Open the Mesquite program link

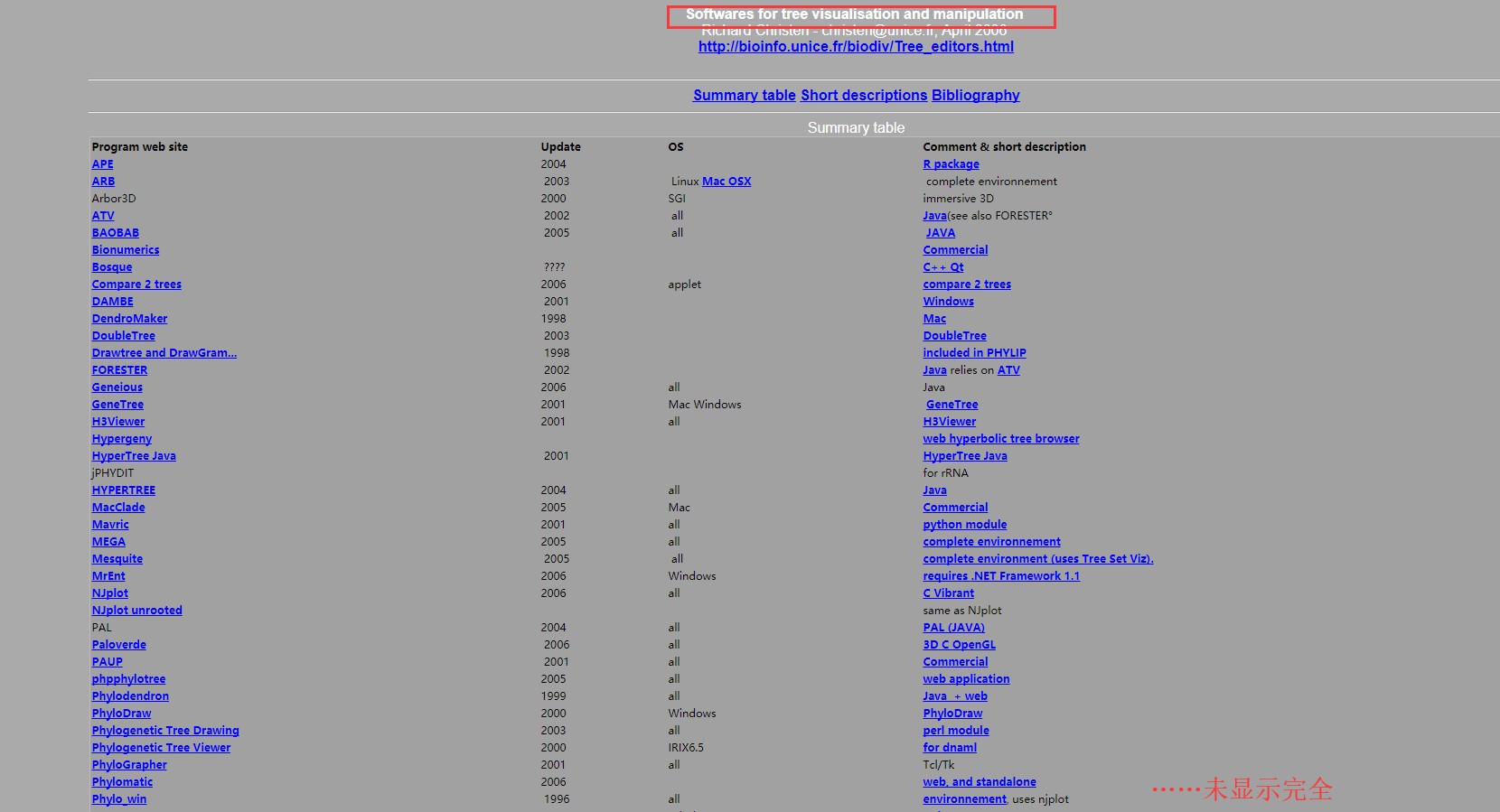pos(117,559)
